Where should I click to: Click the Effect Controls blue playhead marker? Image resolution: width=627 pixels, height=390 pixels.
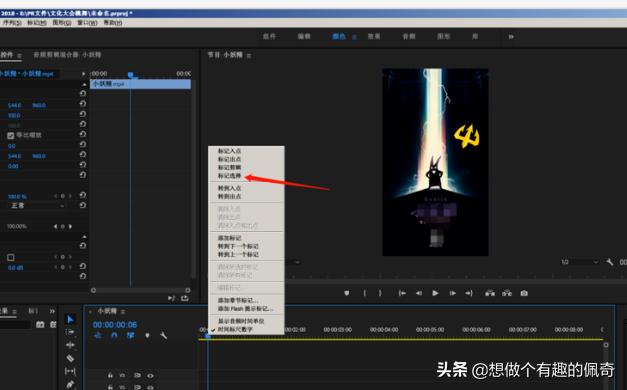click(x=130, y=75)
